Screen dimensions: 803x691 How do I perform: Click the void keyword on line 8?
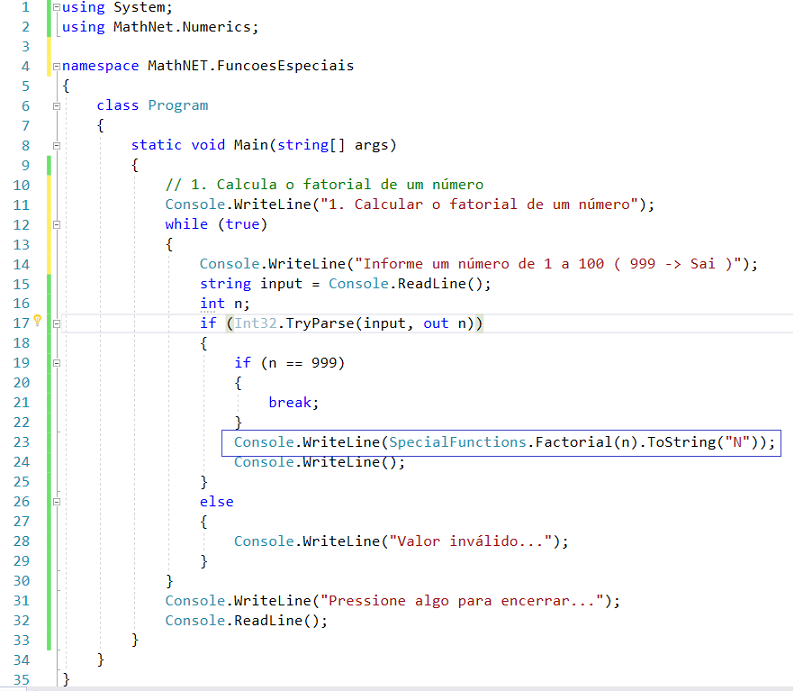click(x=208, y=145)
